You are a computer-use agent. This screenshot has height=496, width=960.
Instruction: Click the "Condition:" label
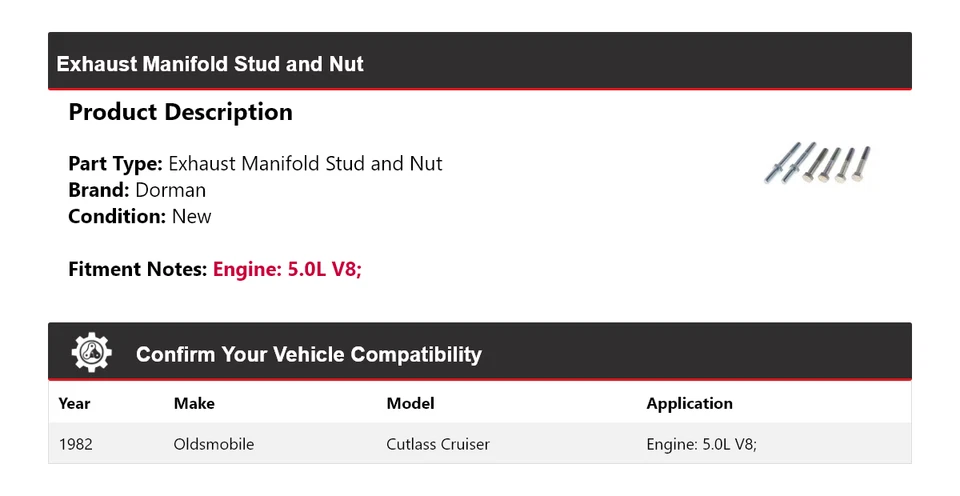pyautogui.click(x=117, y=216)
